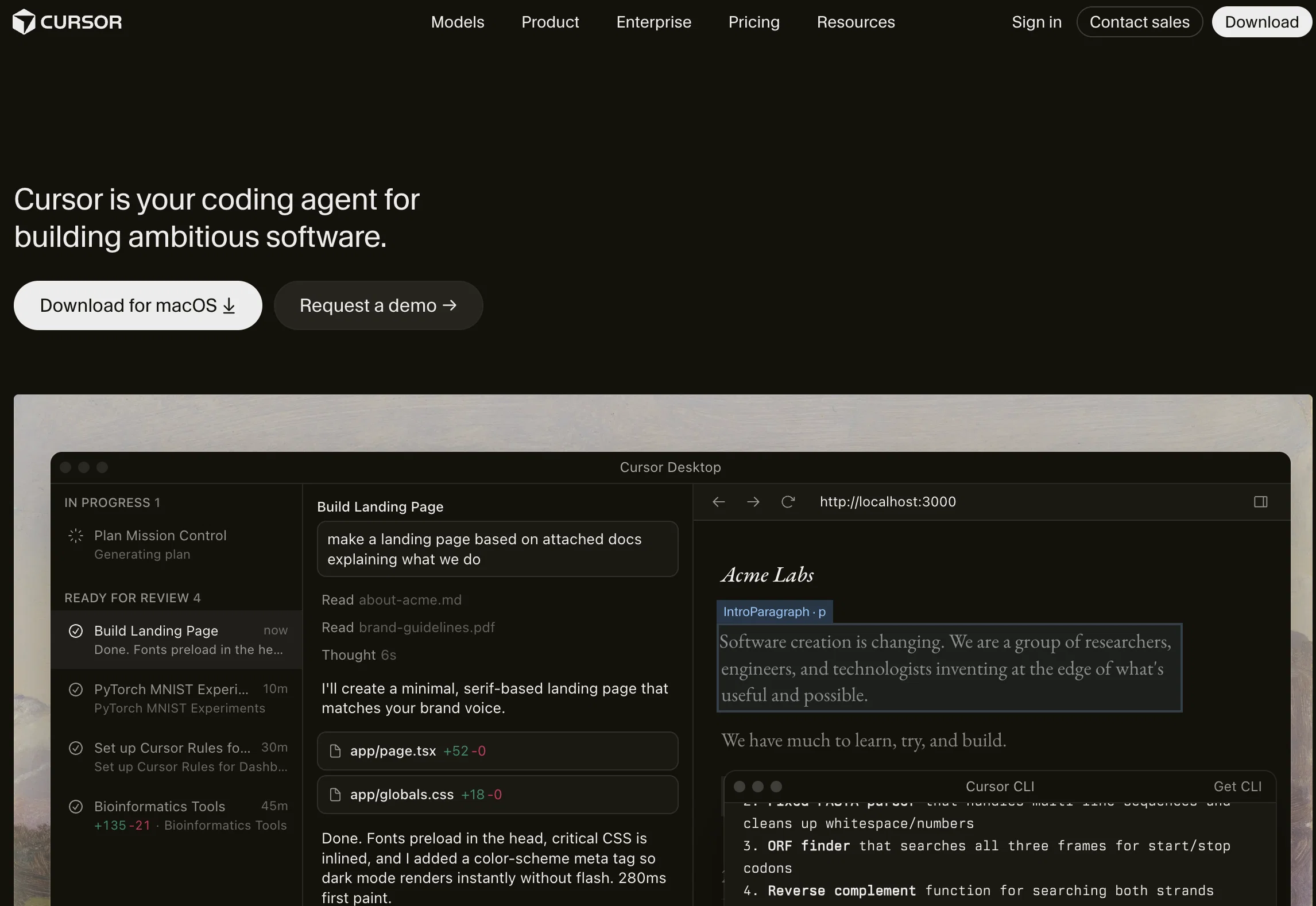The width and height of the screenshot is (1316, 906).
Task: Click the browser forward arrow icon
Action: [x=753, y=502]
